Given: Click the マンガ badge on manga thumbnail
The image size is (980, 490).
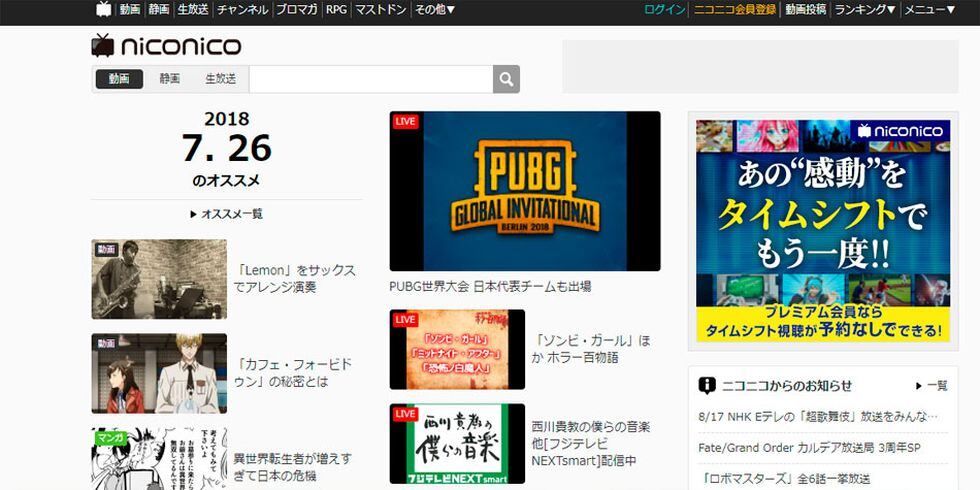Looking at the screenshot, I should (x=106, y=437).
